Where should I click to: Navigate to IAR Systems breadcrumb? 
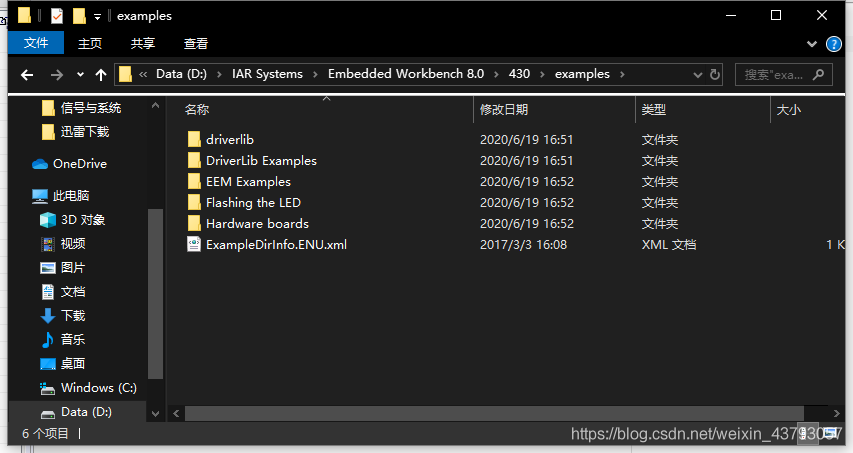[x=267, y=74]
